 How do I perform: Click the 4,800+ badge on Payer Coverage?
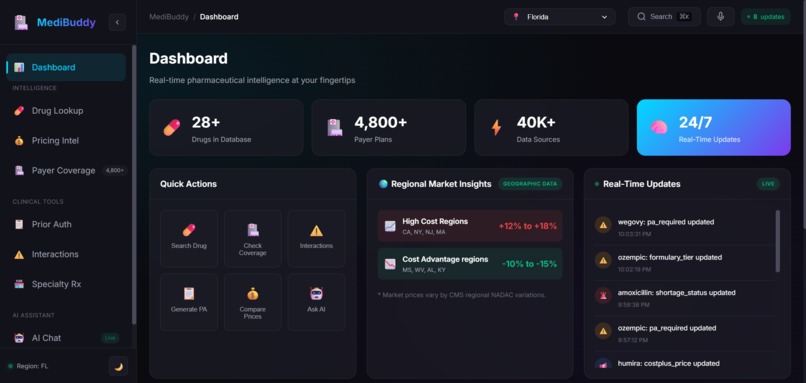114,170
